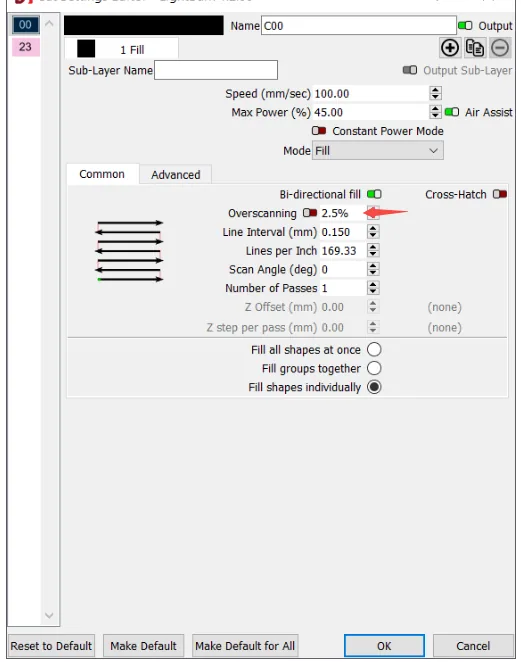Switch to the Advanced tab
The height and width of the screenshot is (662, 521).
click(x=176, y=175)
